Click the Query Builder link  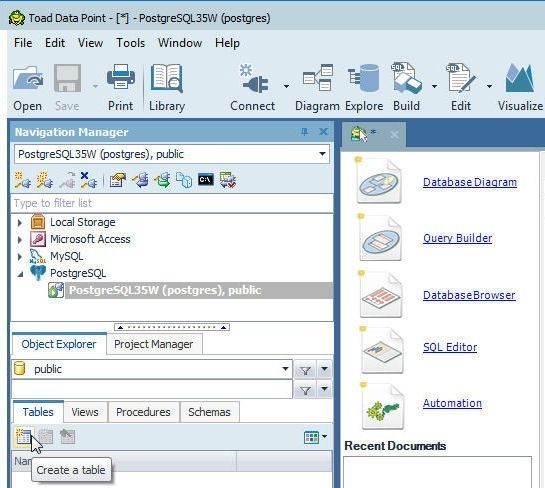click(x=457, y=238)
